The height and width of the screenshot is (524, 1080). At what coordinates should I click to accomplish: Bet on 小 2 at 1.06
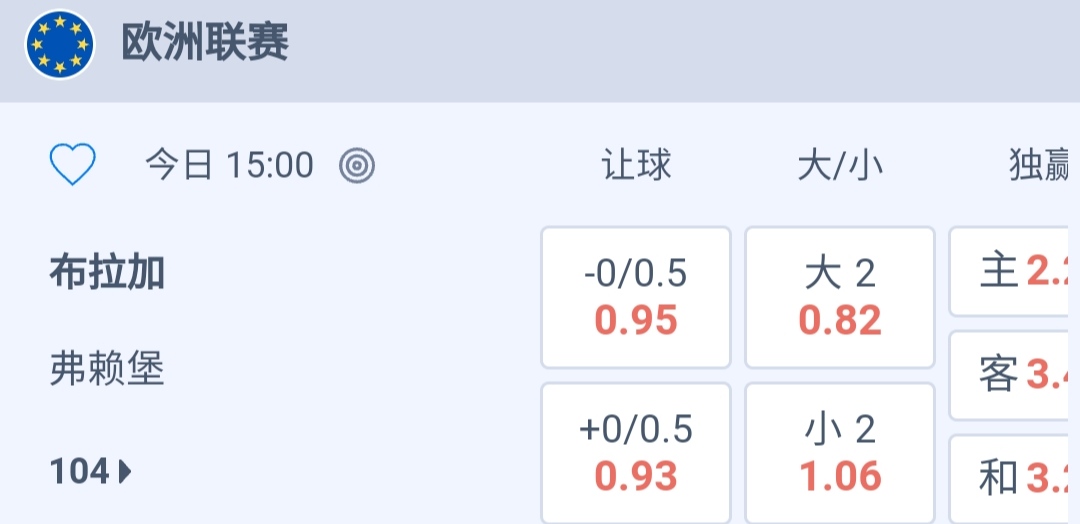[840, 453]
